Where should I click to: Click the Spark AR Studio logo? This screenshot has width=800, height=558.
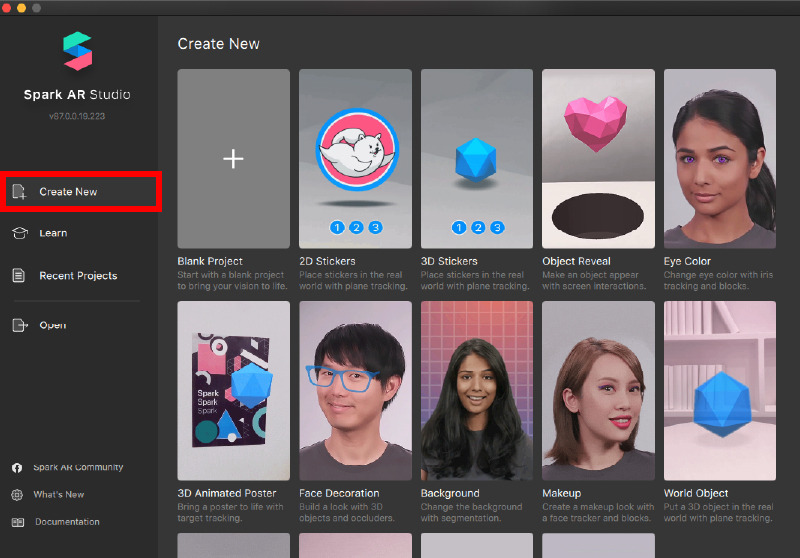78,51
